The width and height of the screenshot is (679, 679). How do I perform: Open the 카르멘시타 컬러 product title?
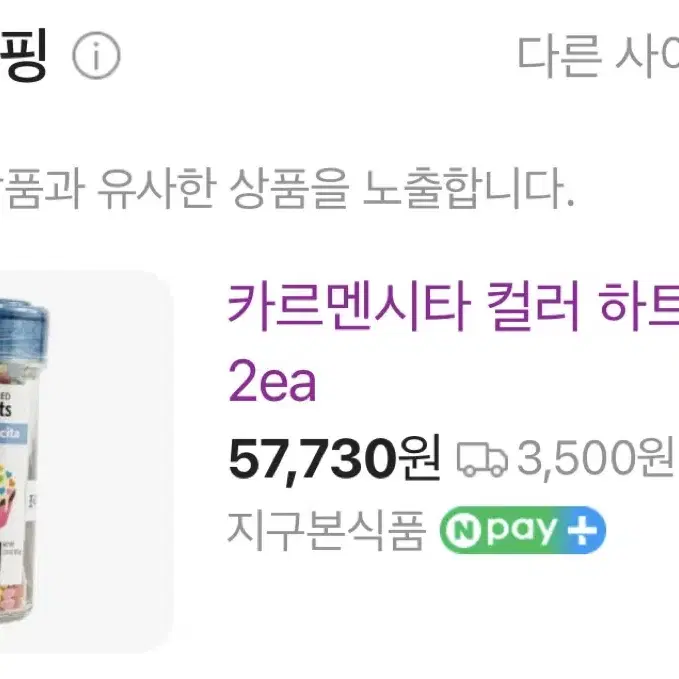point(453,306)
